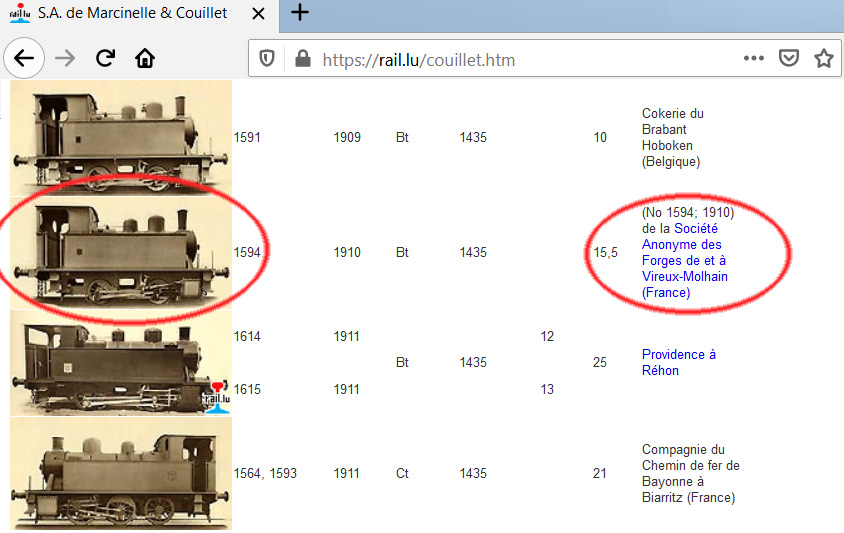View site security padlock details
This screenshot has height=533, width=844.
303,59
